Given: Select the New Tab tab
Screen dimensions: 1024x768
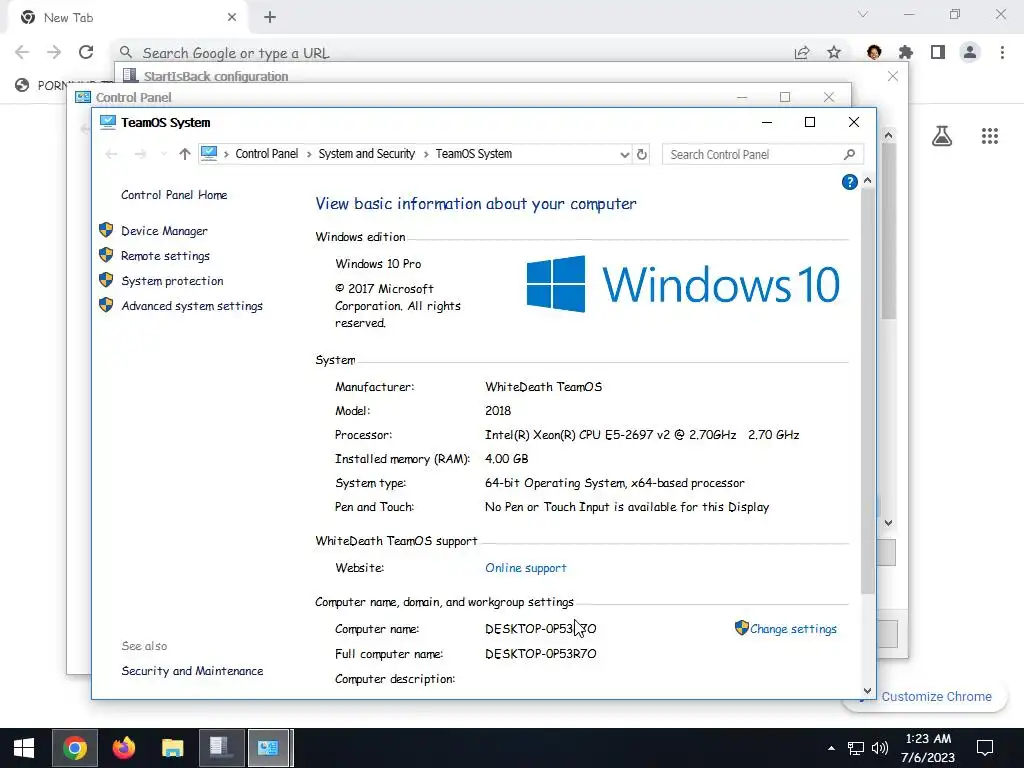Looking at the screenshot, I should [x=128, y=18].
